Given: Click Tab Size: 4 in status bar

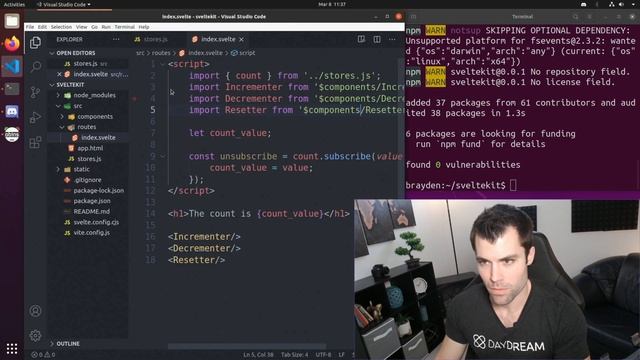Looking at the screenshot, I should coord(295,355).
